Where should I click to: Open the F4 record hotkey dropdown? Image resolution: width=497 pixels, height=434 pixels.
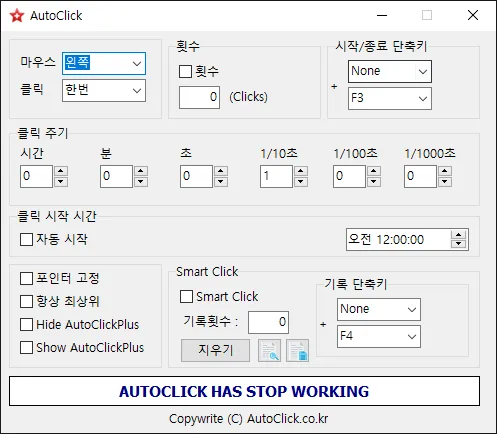pos(379,336)
